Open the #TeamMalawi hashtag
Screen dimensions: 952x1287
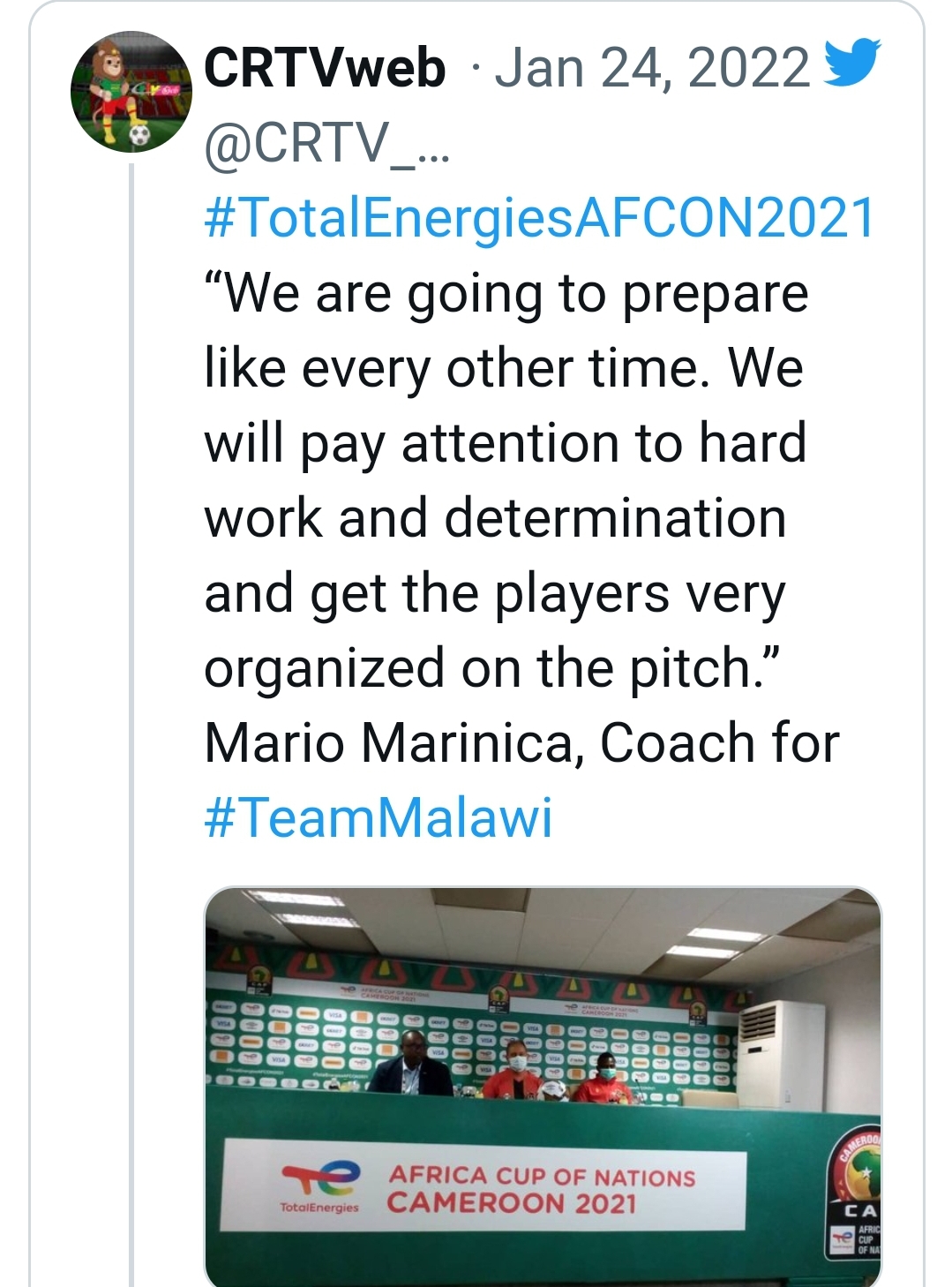pyautogui.click(x=379, y=817)
